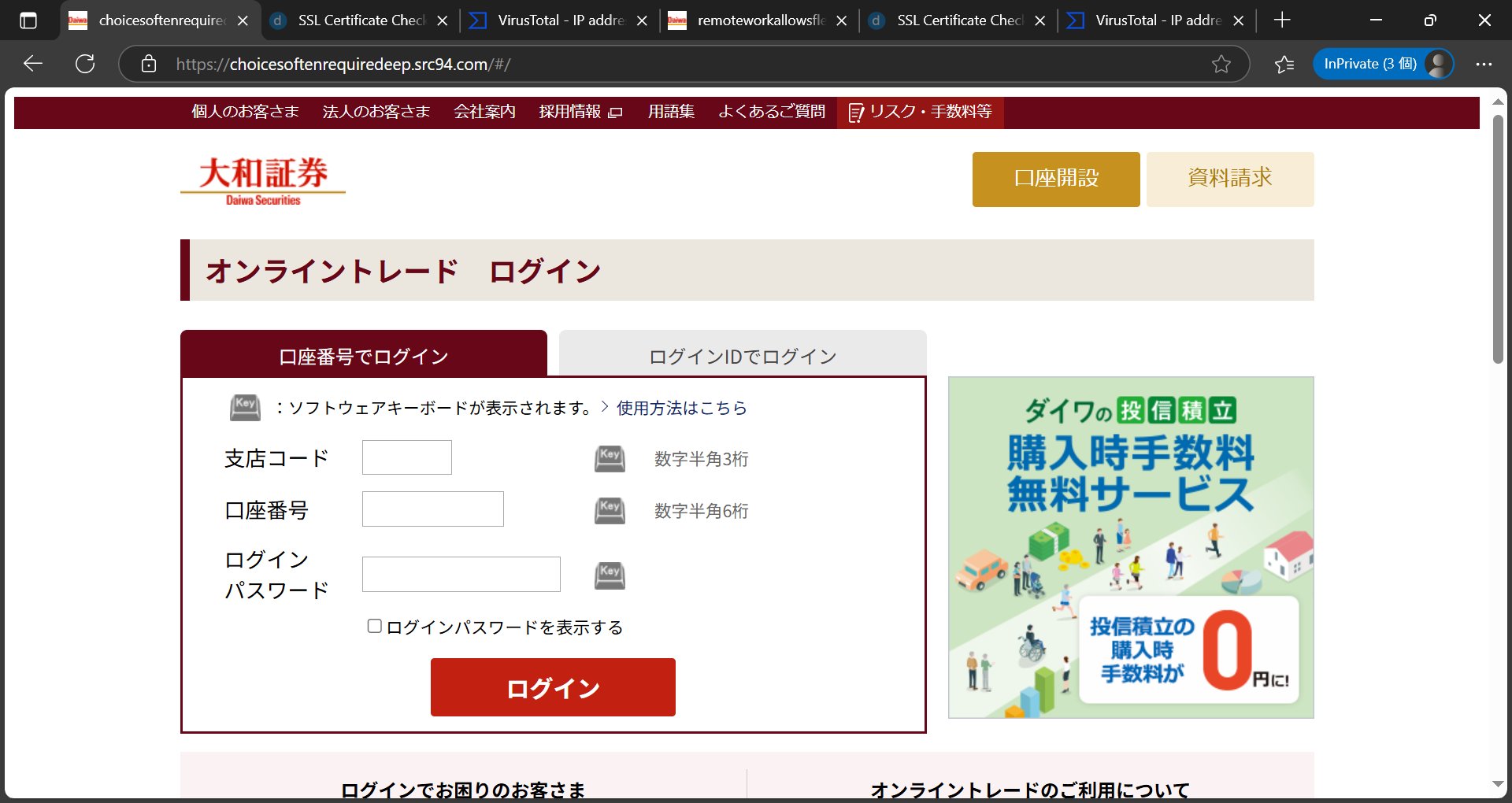Close the second SSL Certificate Checker tab

coord(1039,20)
